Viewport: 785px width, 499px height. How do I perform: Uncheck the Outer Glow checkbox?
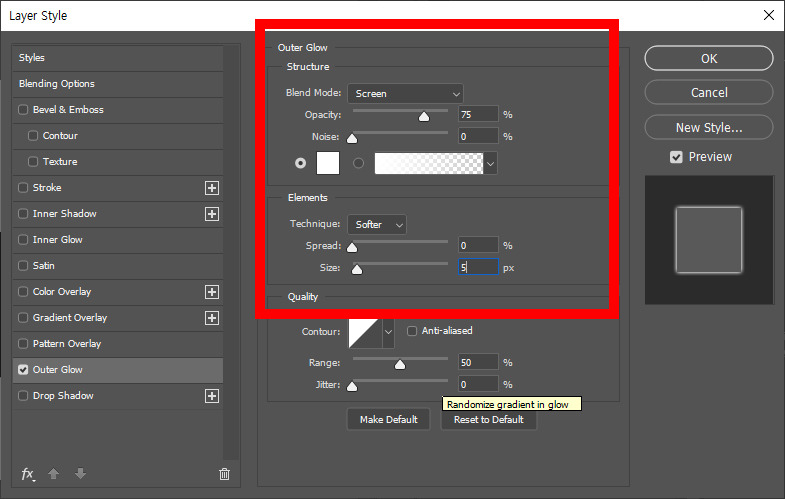(x=23, y=370)
